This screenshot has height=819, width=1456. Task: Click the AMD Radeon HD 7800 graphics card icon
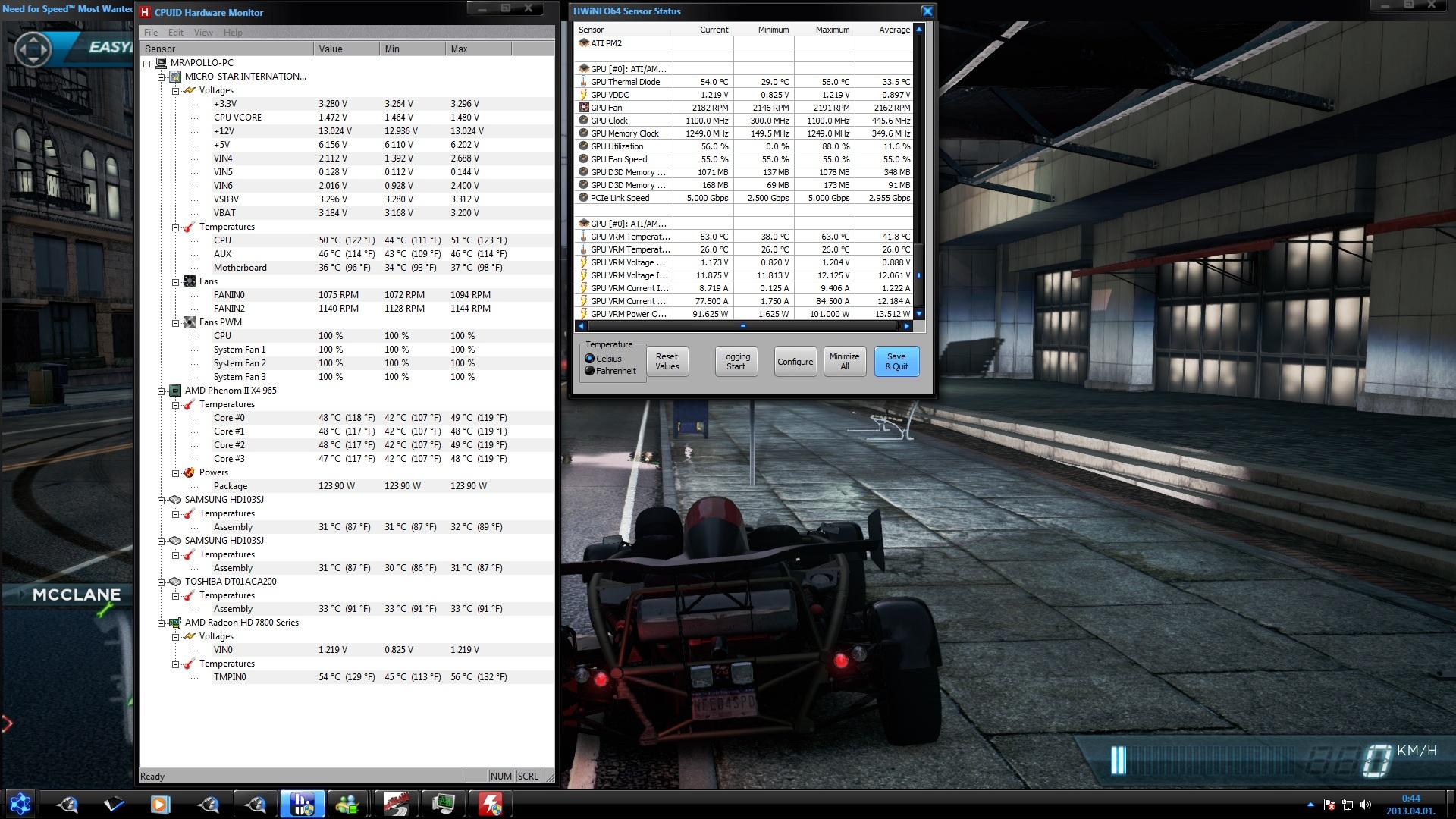point(175,623)
